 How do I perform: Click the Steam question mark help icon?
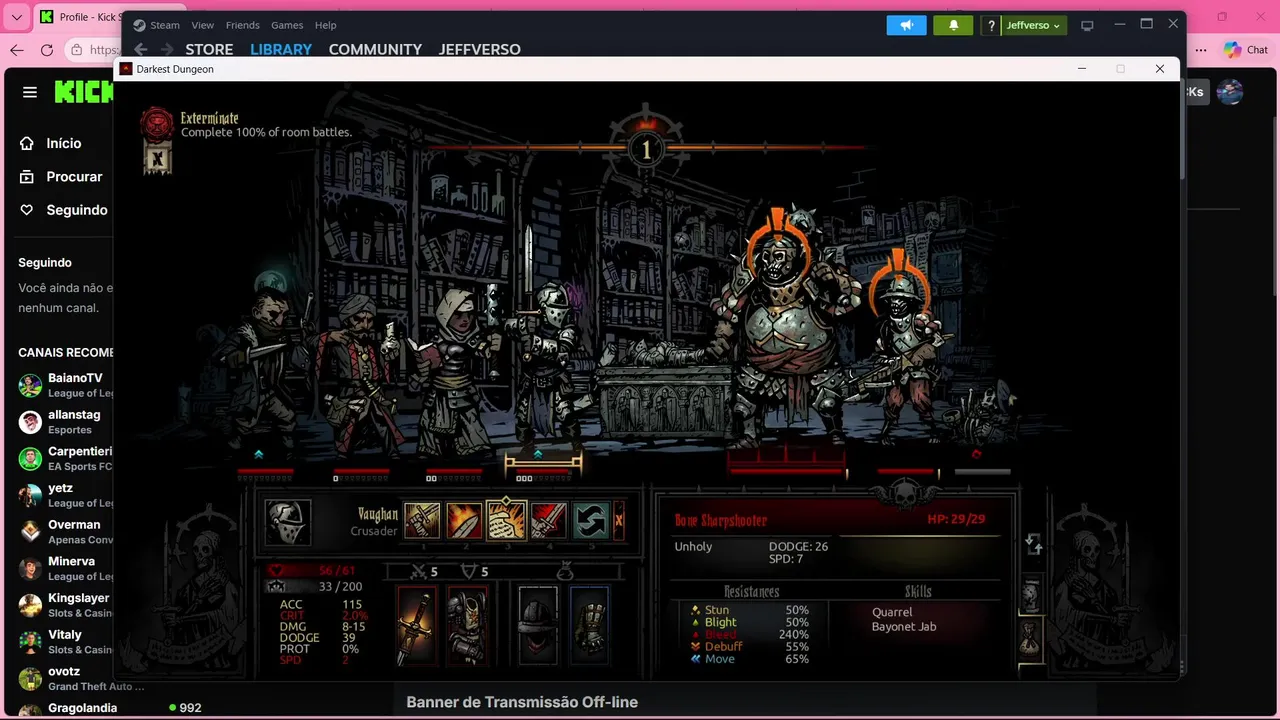tap(991, 25)
